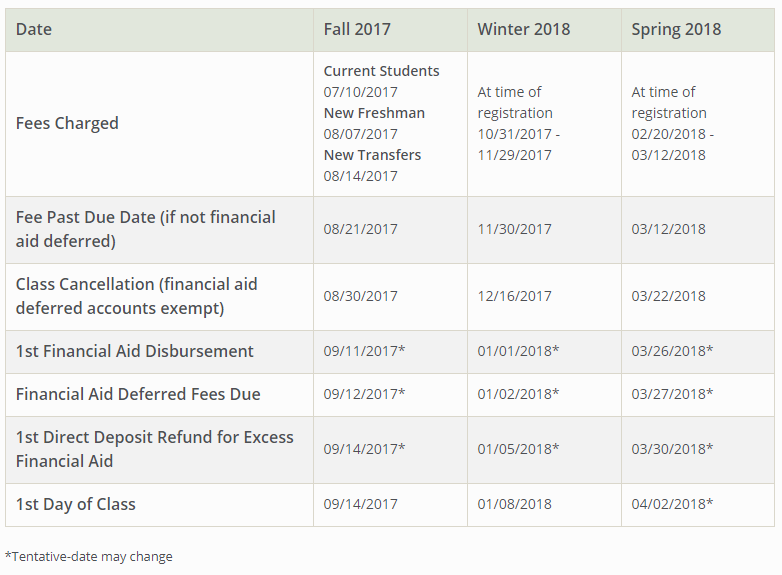Click the Winter fee past due date 11/30/2017
The image size is (782, 575).
coord(514,229)
